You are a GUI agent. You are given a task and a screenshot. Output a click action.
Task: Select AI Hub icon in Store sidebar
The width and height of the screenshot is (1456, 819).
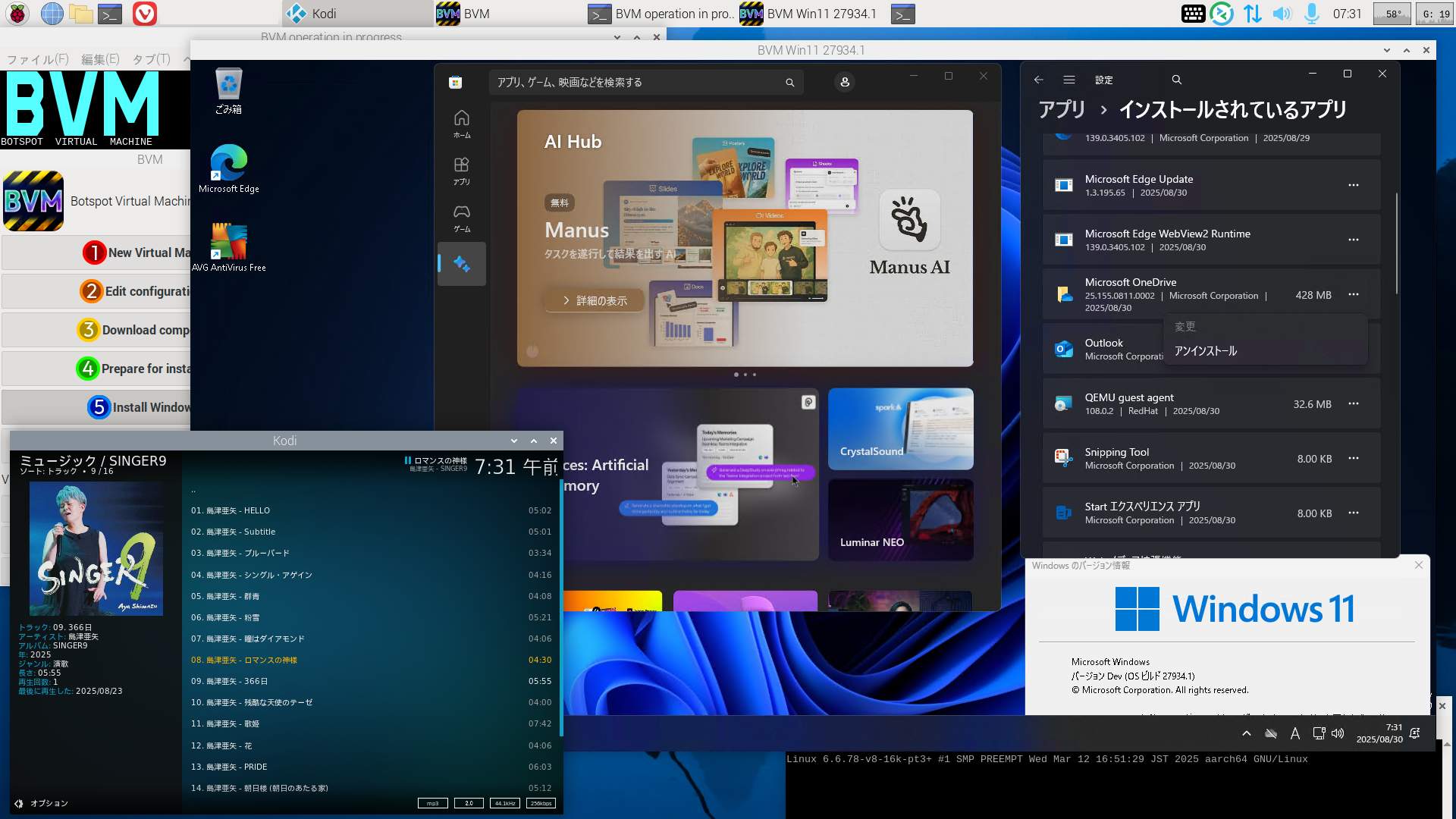click(462, 264)
